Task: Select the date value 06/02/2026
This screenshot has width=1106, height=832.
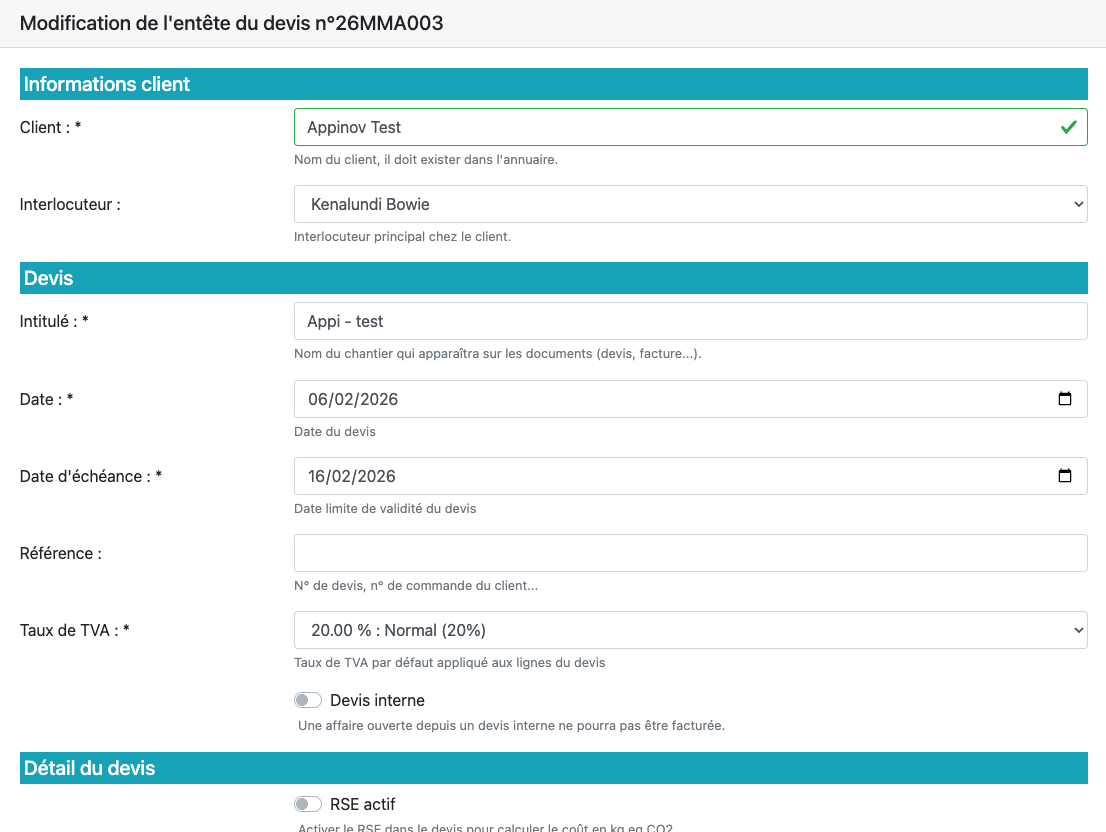Action: (353, 399)
